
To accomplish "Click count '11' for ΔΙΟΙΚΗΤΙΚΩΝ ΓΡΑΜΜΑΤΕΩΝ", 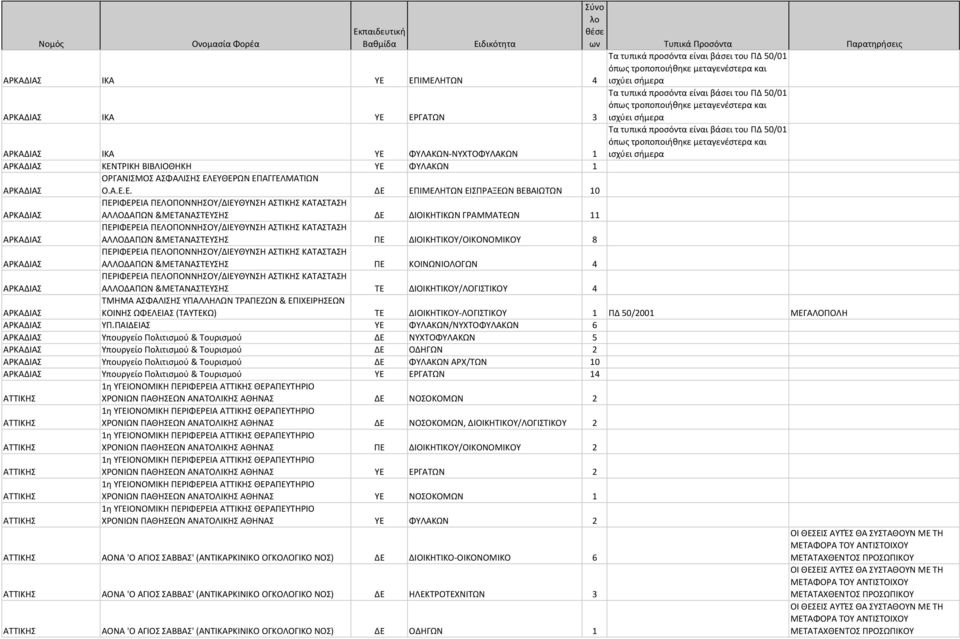I will coord(594,209).
